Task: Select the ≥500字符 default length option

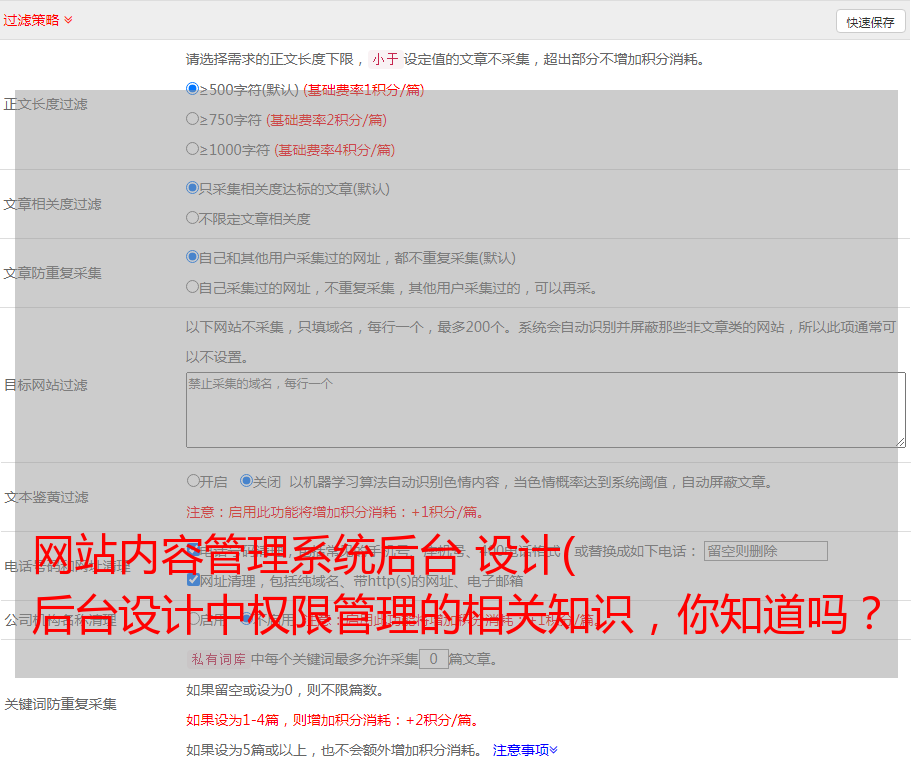Action: tap(193, 89)
